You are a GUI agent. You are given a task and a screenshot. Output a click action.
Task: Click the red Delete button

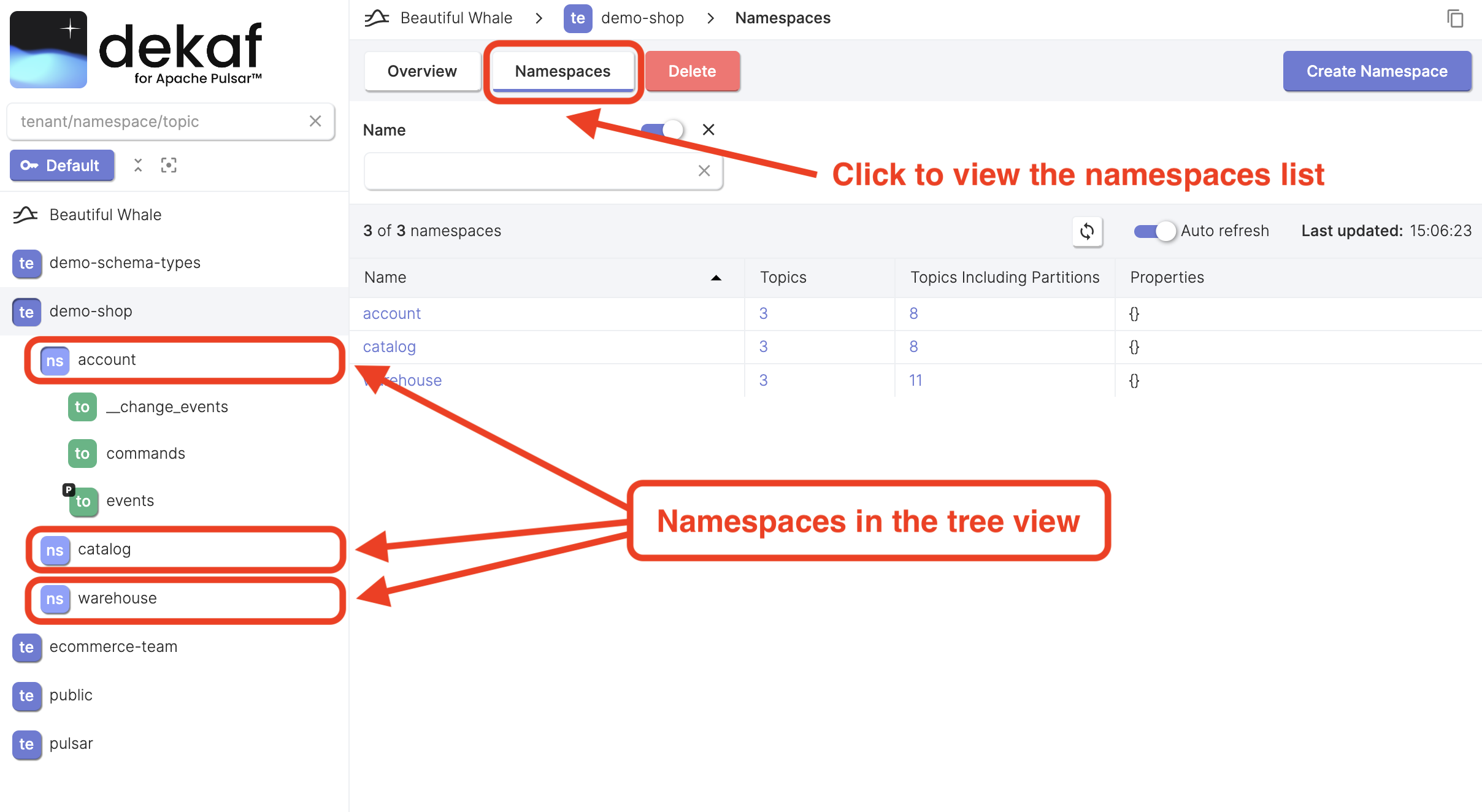692,71
